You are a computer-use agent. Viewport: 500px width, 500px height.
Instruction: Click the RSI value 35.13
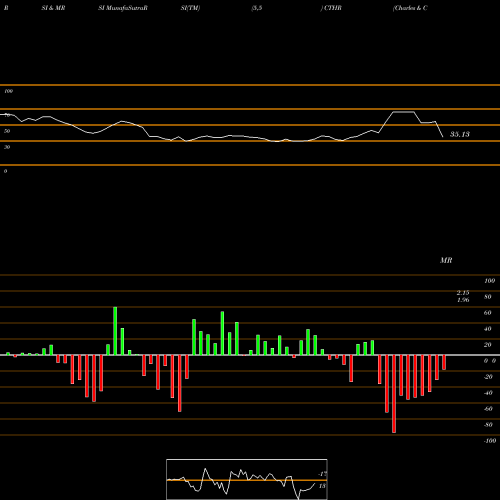click(x=460, y=134)
